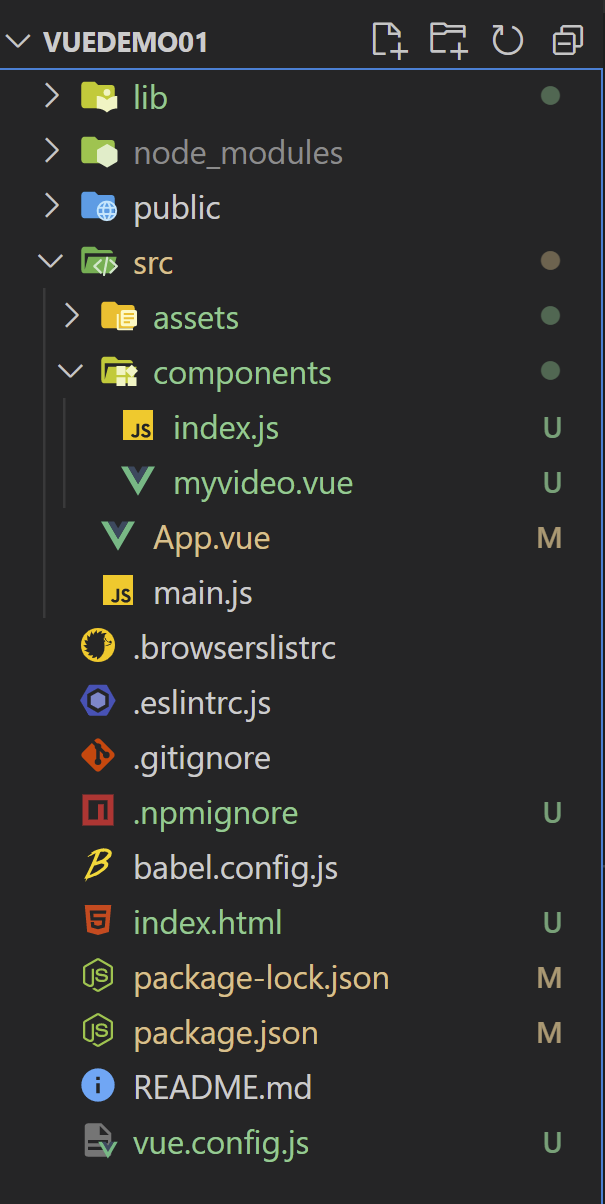Open the babel.config.js file
The height and width of the screenshot is (1204, 605).
click(236, 868)
